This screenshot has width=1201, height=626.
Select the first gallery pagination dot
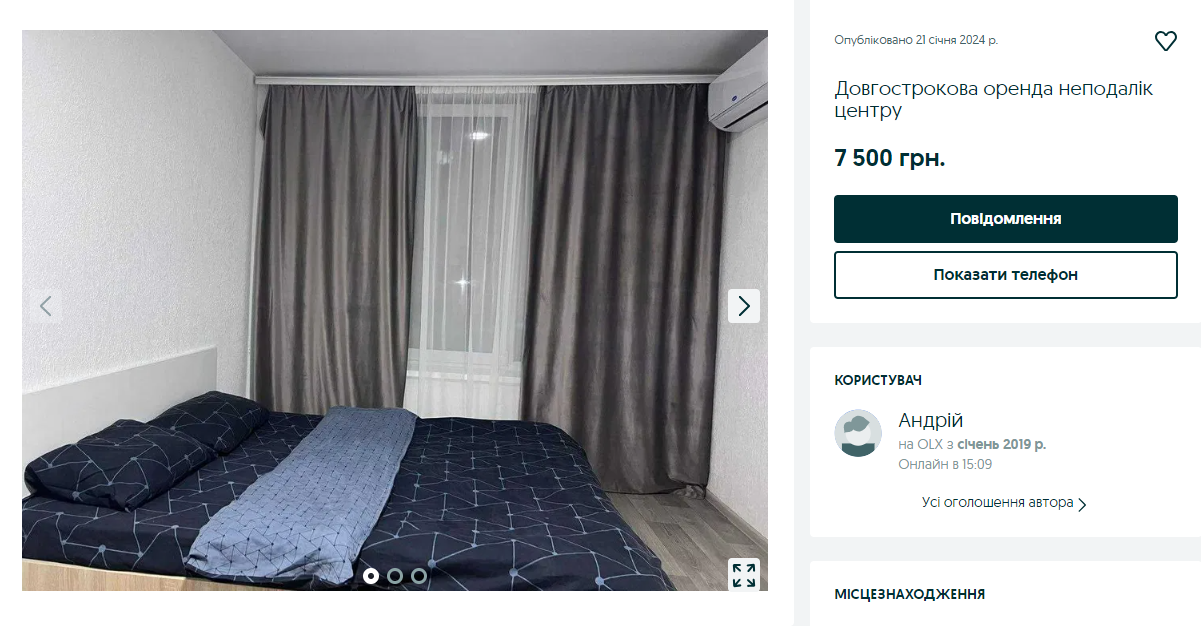coord(371,575)
